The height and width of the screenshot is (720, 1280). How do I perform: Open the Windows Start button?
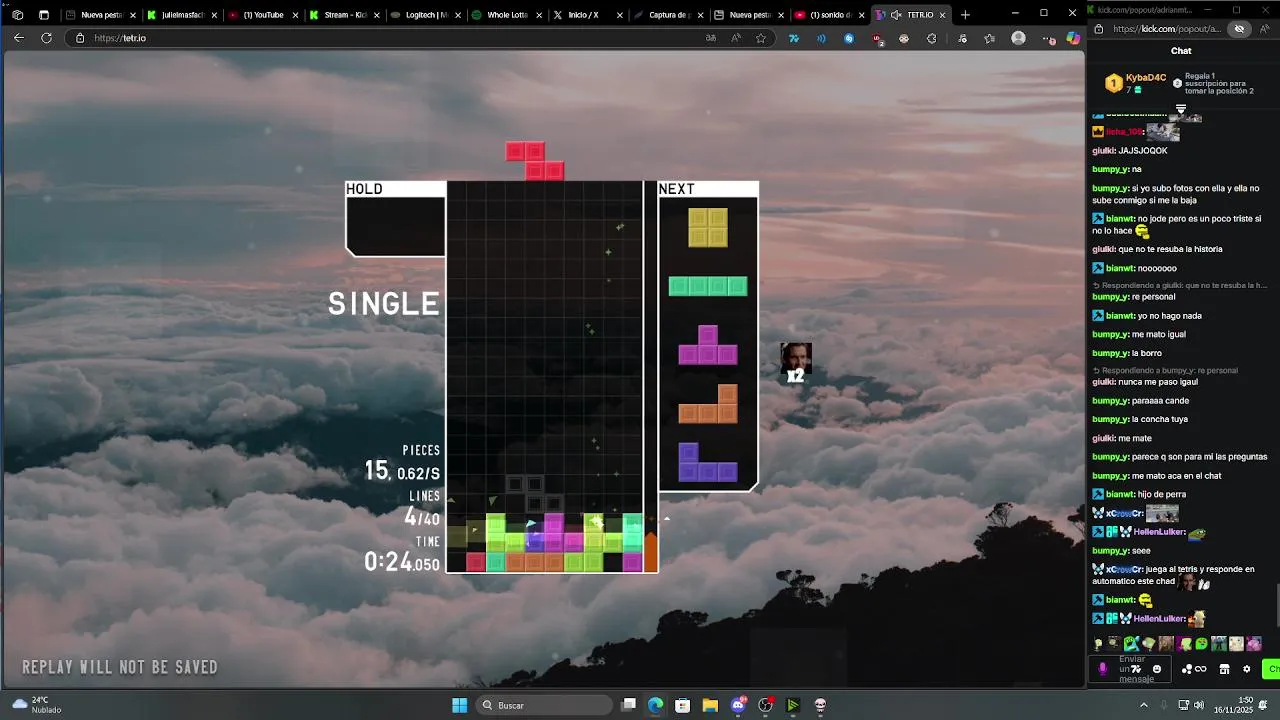pyautogui.click(x=459, y=705)
